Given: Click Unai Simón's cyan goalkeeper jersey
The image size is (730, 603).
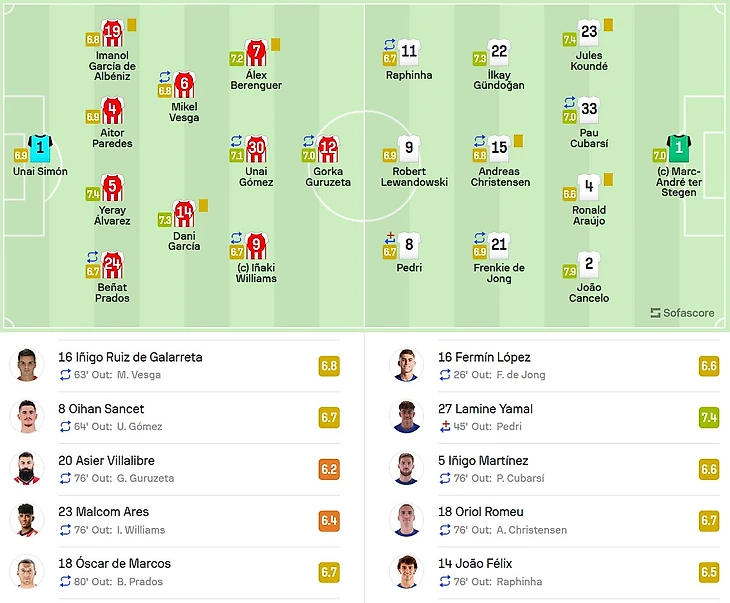Looking at the screenshot, I should tap(40, 148).
